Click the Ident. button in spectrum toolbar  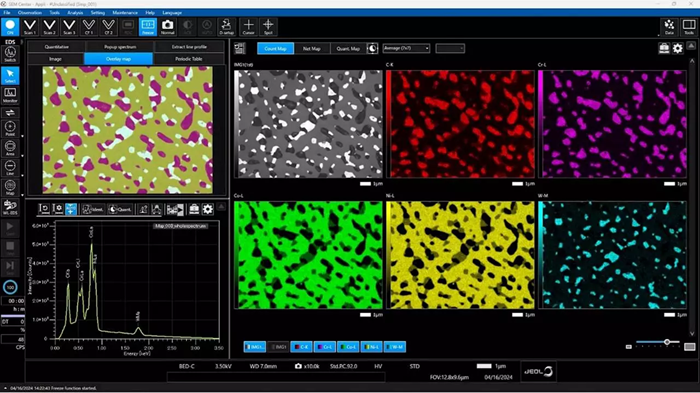93,209
